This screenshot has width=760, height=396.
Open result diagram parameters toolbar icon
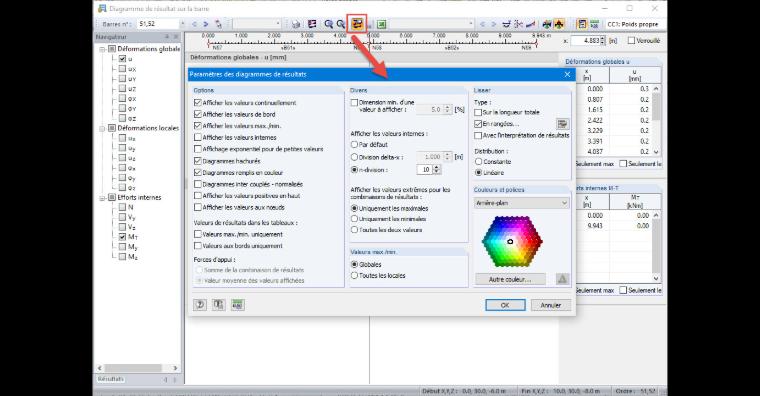pos(357,24)
